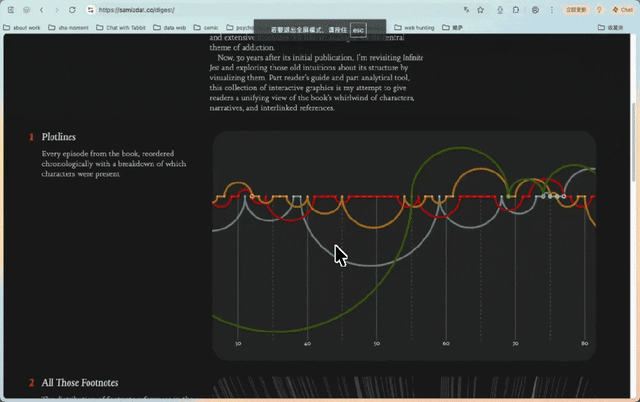Open the 'aha moment' bookmark folder
The width and height of the screenshot is (640, 402).
coord(69,27)
